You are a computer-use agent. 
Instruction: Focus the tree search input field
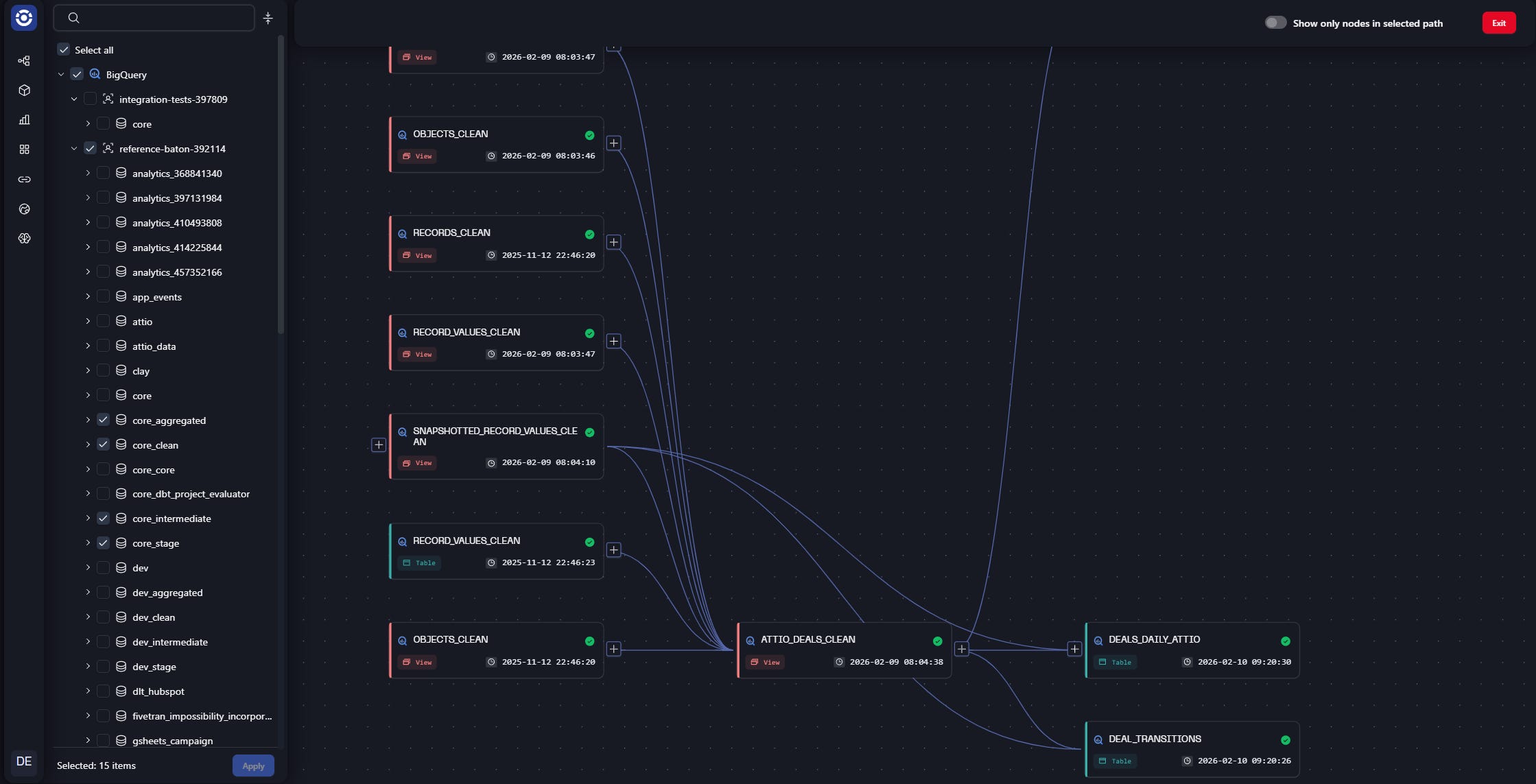point(165,19)
